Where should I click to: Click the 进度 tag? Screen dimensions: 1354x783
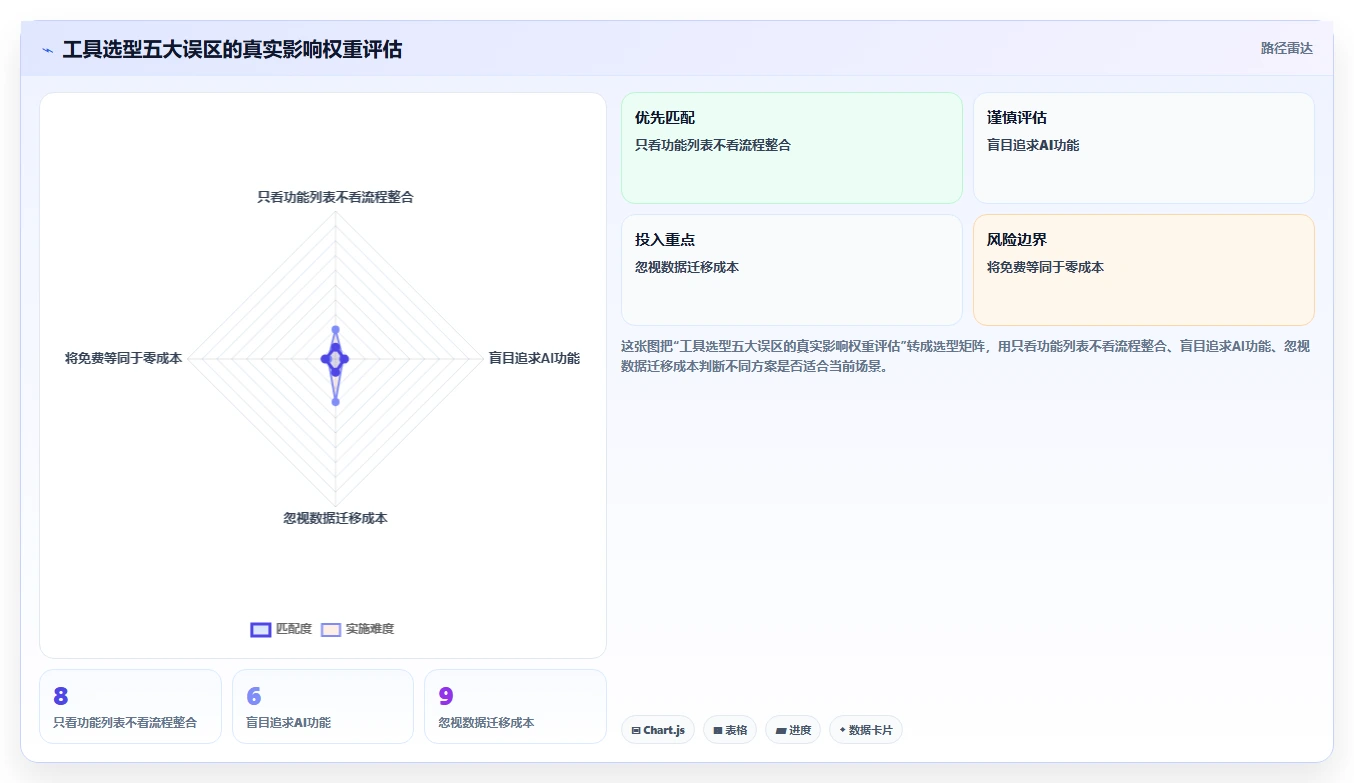793,730
